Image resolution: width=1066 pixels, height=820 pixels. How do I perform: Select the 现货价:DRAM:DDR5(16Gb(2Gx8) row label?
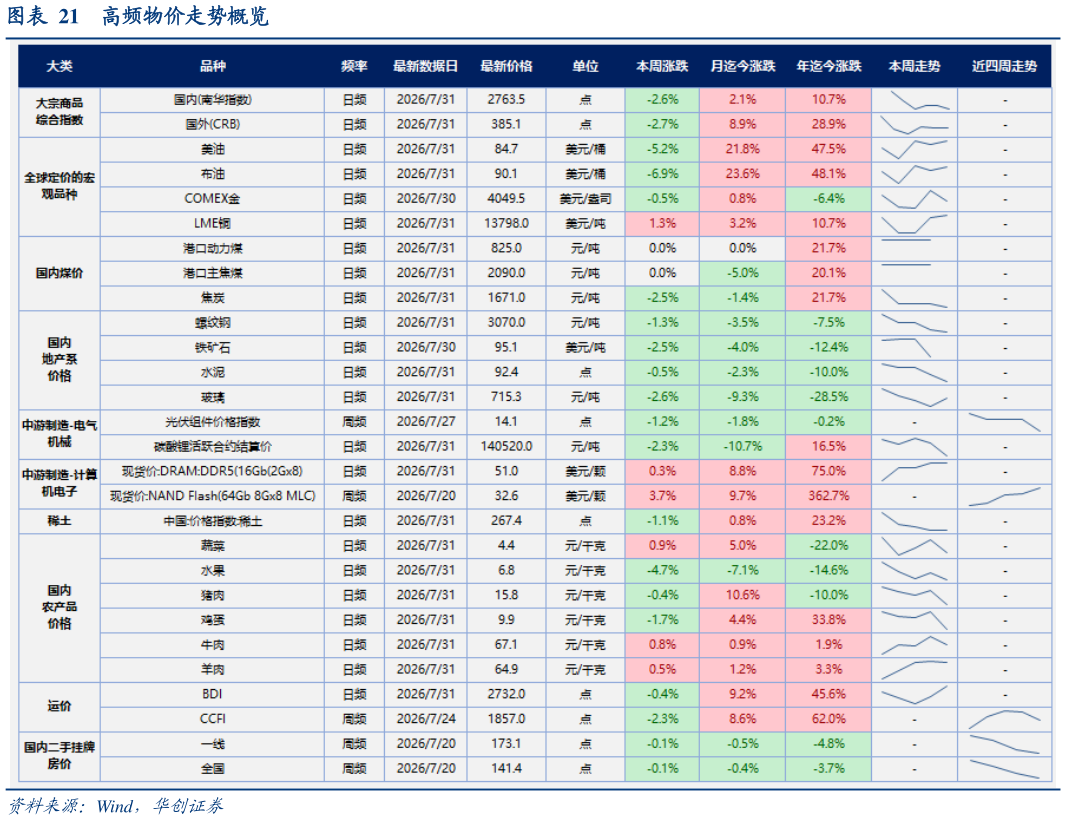[212, 471]
